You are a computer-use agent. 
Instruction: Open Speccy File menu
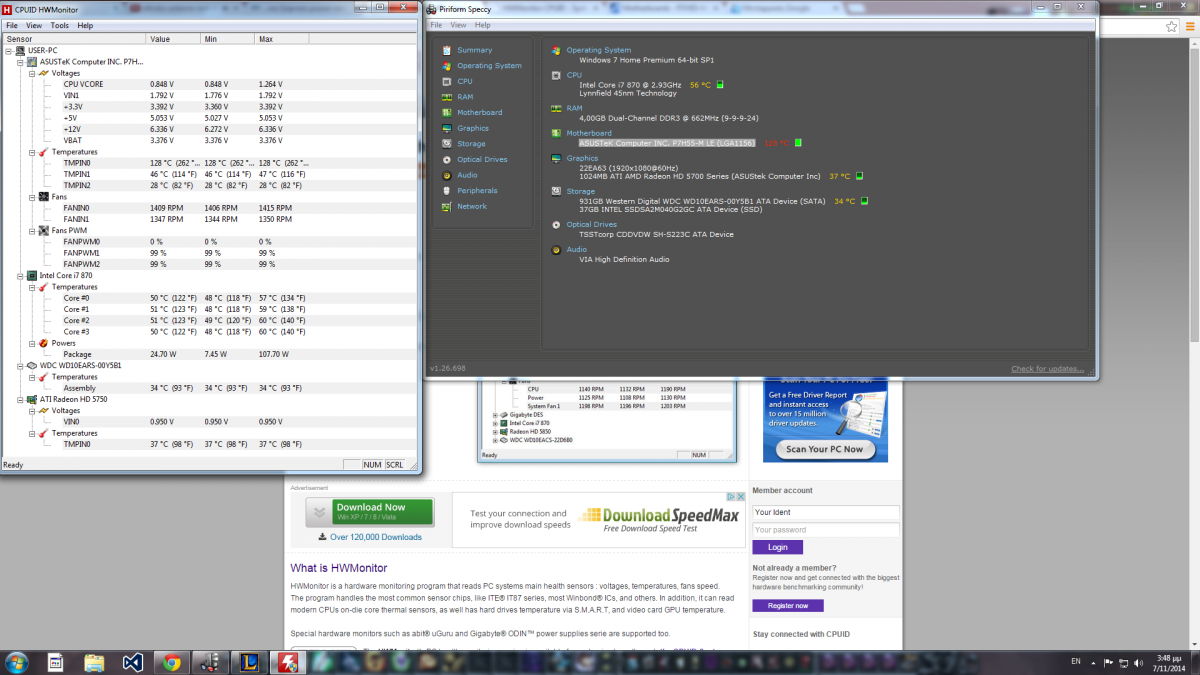436,24
